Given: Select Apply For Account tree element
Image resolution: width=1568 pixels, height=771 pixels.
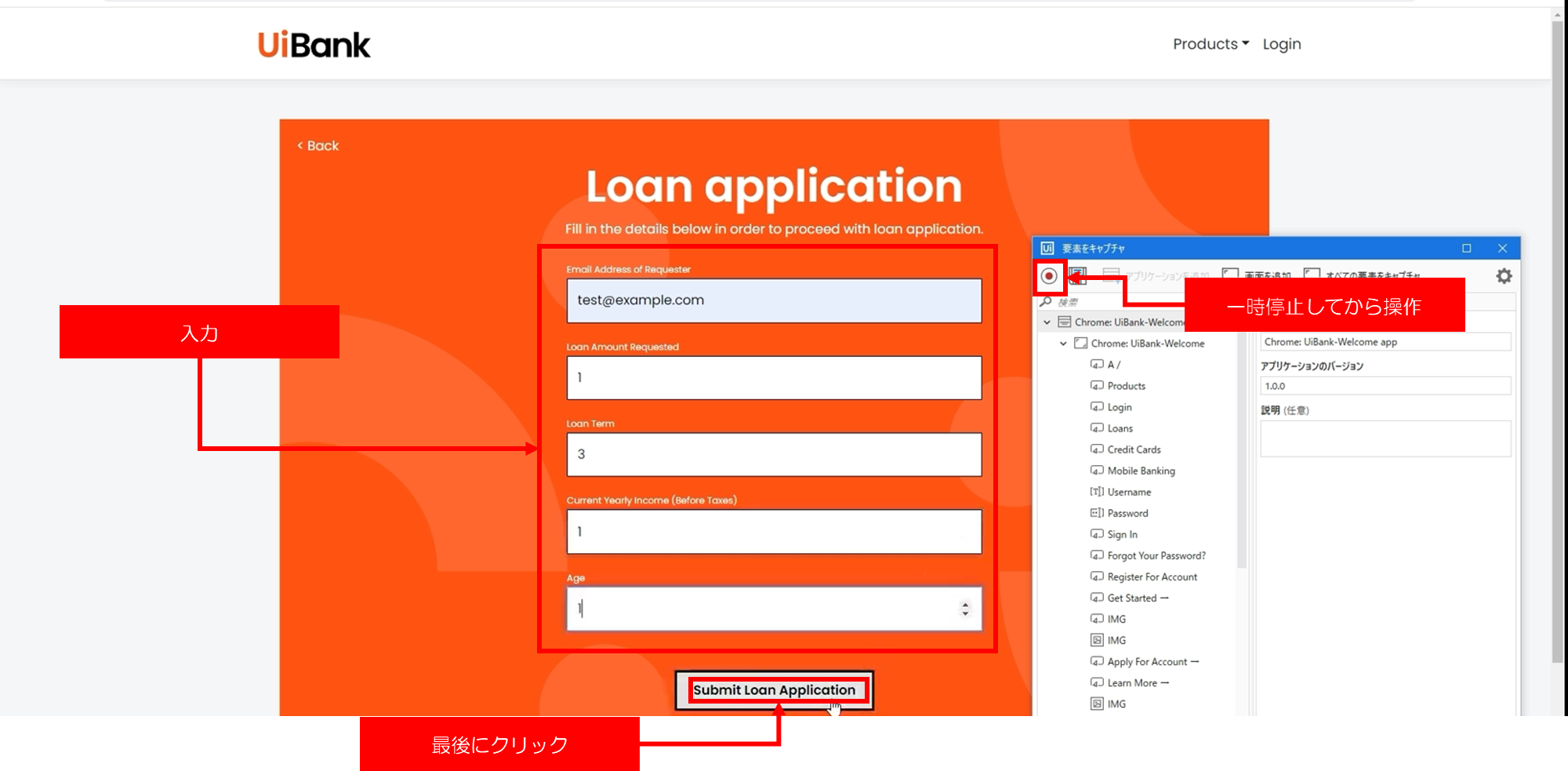Looking at the screenshot, I should [x=1152, y=661].
